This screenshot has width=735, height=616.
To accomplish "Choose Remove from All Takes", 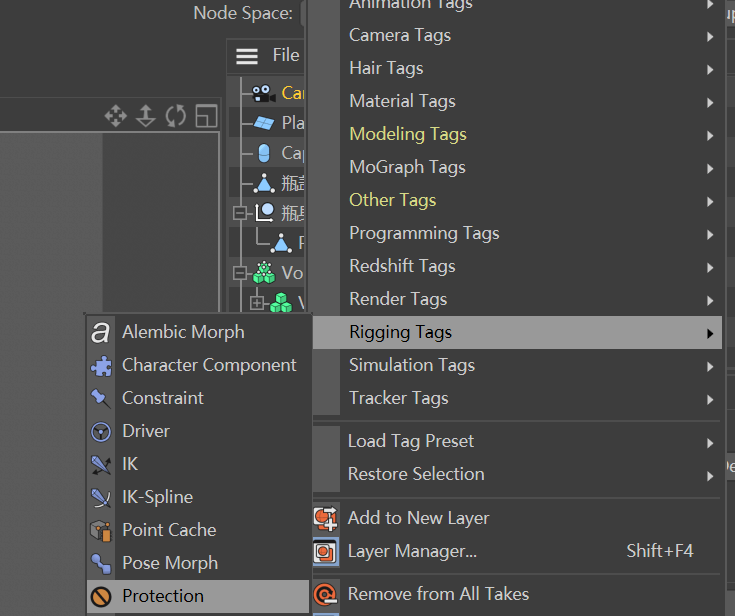I will [517, 594].
